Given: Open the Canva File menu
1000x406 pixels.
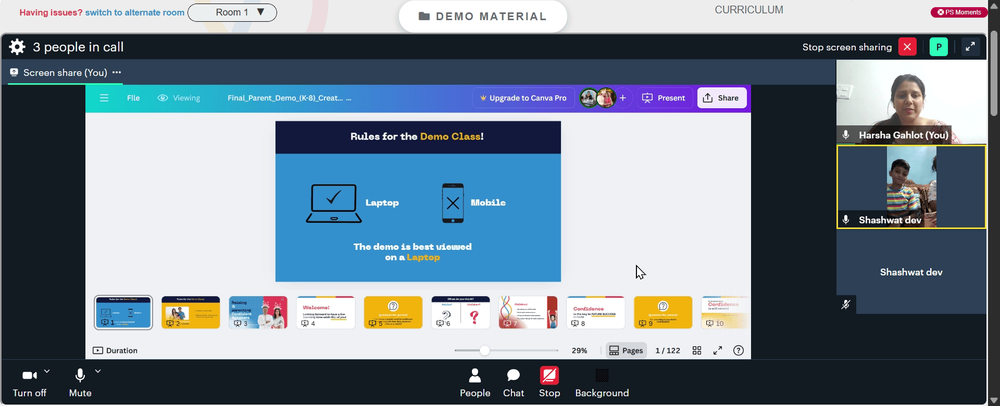Looking at the screenshot, I should pyautogui.click(x=133, y=98).
